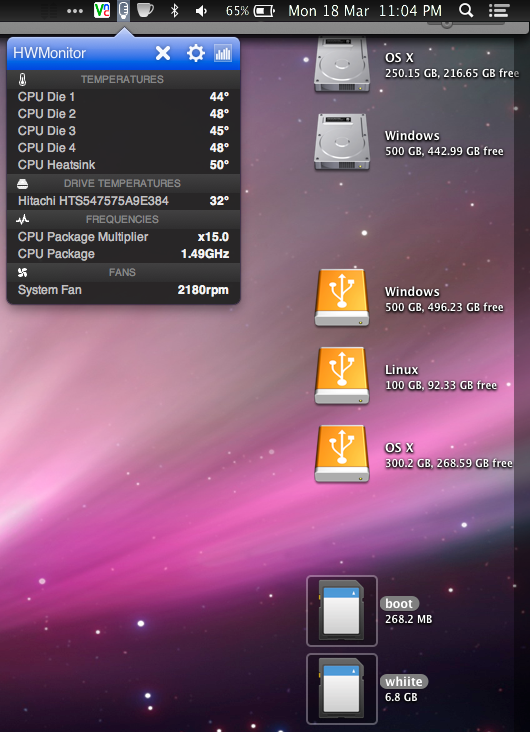Select the OS X internal drive 250.15 GB icon

tap(342, 64)
